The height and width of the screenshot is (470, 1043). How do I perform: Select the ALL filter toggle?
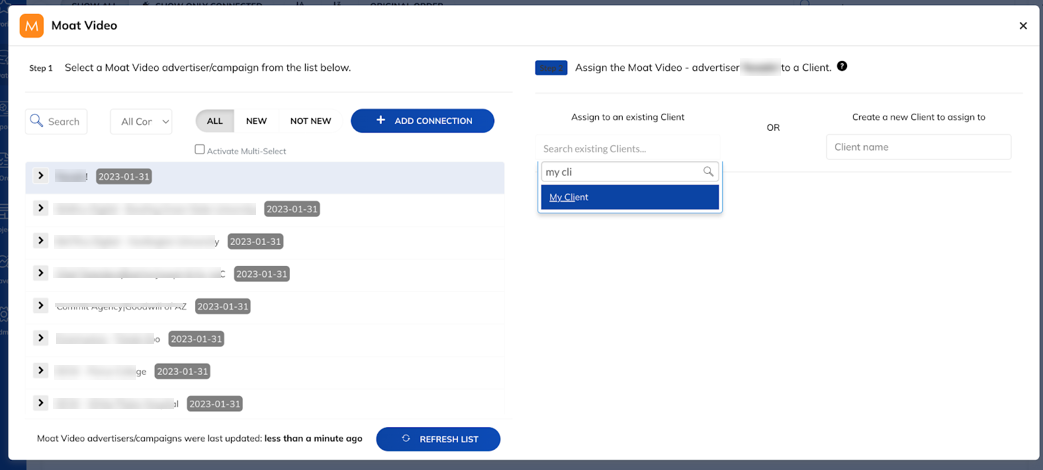click(215, 121)
